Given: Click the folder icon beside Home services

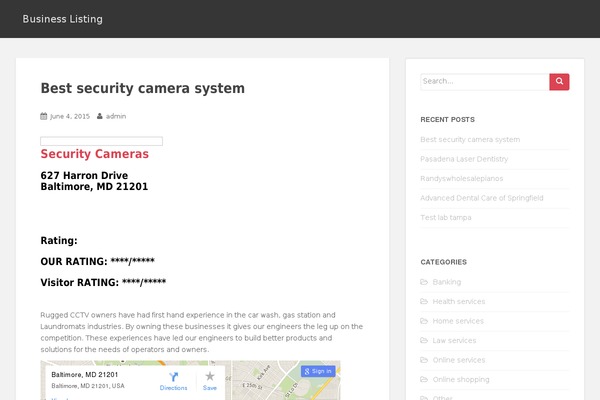Looking at the screenshot, I should pos(425,321).
